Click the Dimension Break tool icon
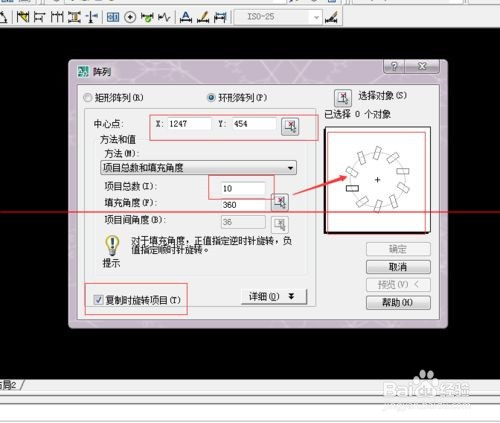Image resolution: width=500 pixels, height=423 pixels. pyautogui.click(x=91, y=17)
